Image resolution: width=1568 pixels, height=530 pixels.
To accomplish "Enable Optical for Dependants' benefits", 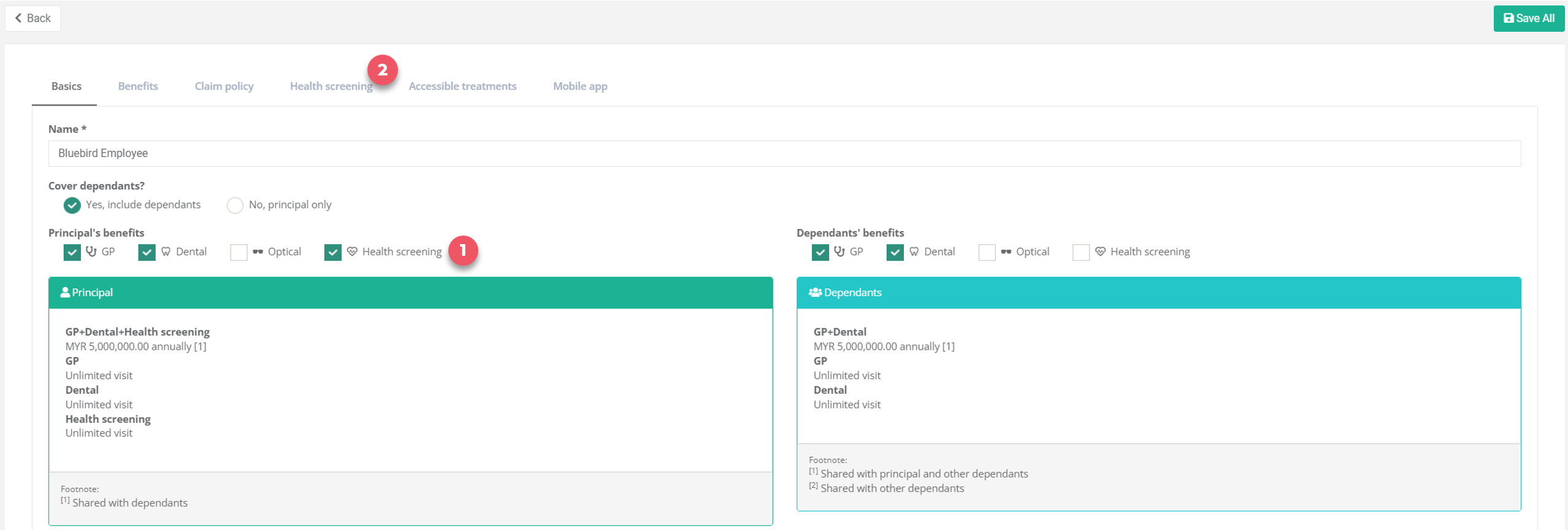I will 987,252.
